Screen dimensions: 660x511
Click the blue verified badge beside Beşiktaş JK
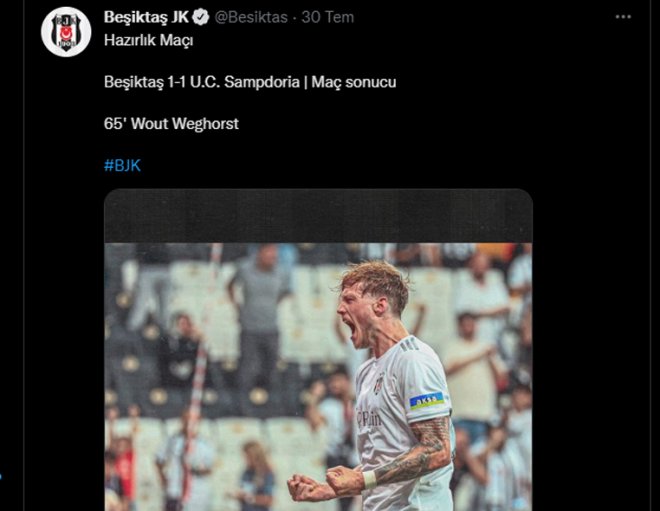201,17
